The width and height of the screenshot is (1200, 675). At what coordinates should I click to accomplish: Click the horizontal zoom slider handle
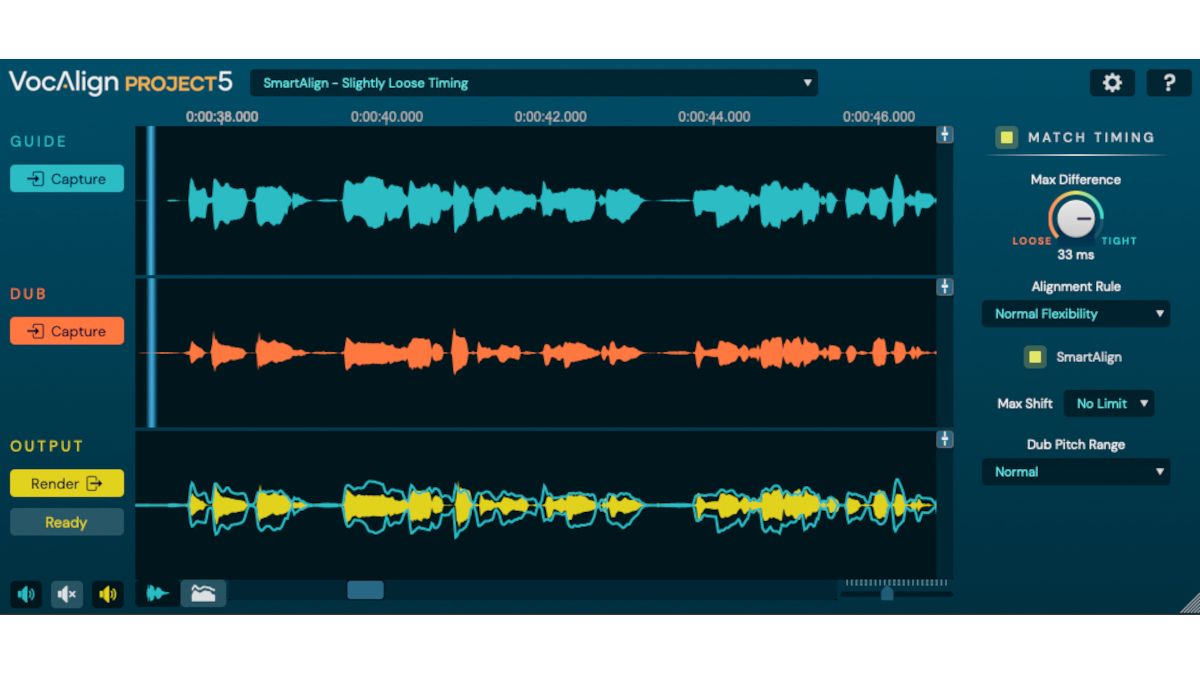point(887,593)
